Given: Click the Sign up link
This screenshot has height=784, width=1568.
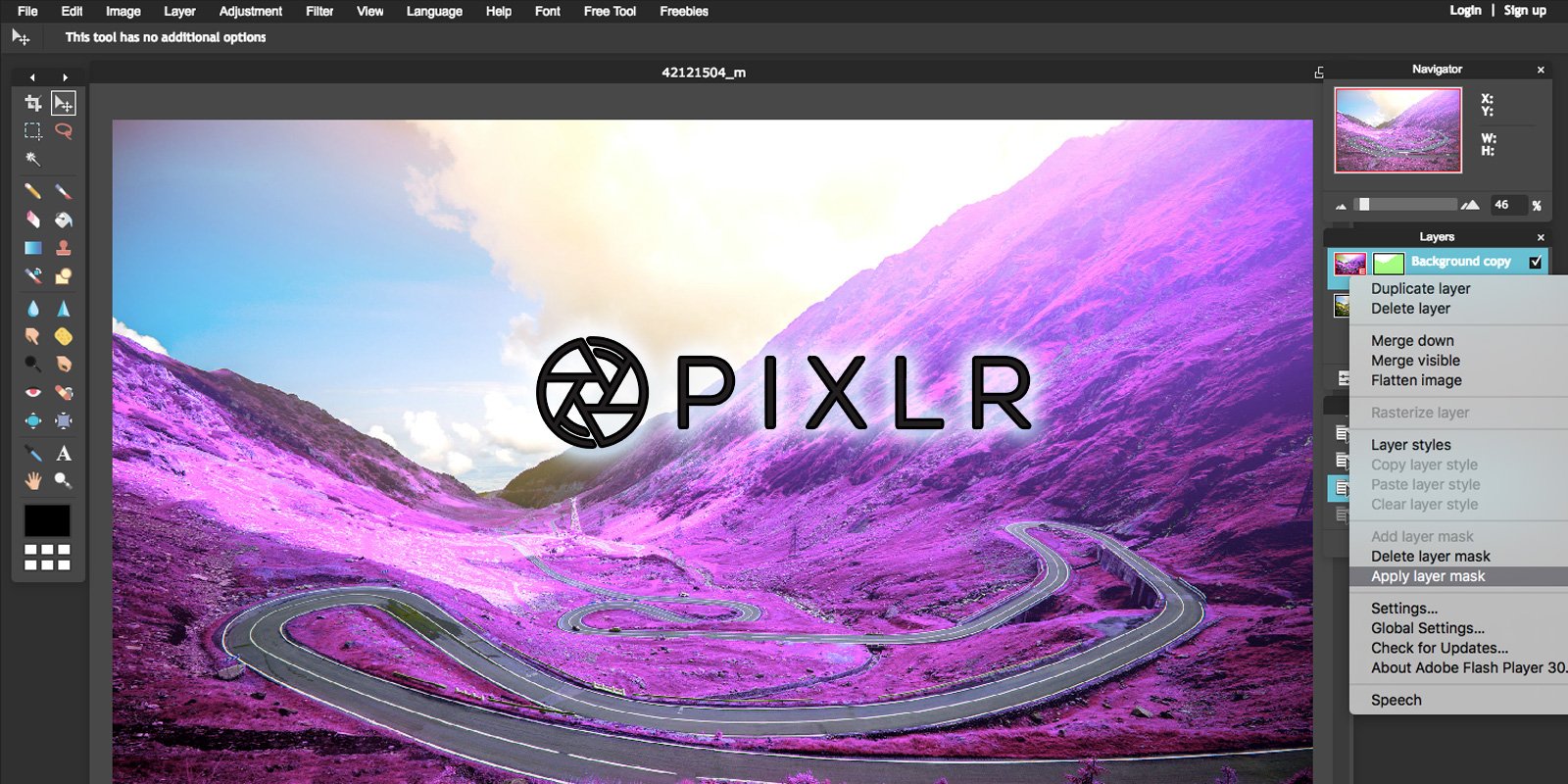Looking at the screenshot, I should (1525, 11).
